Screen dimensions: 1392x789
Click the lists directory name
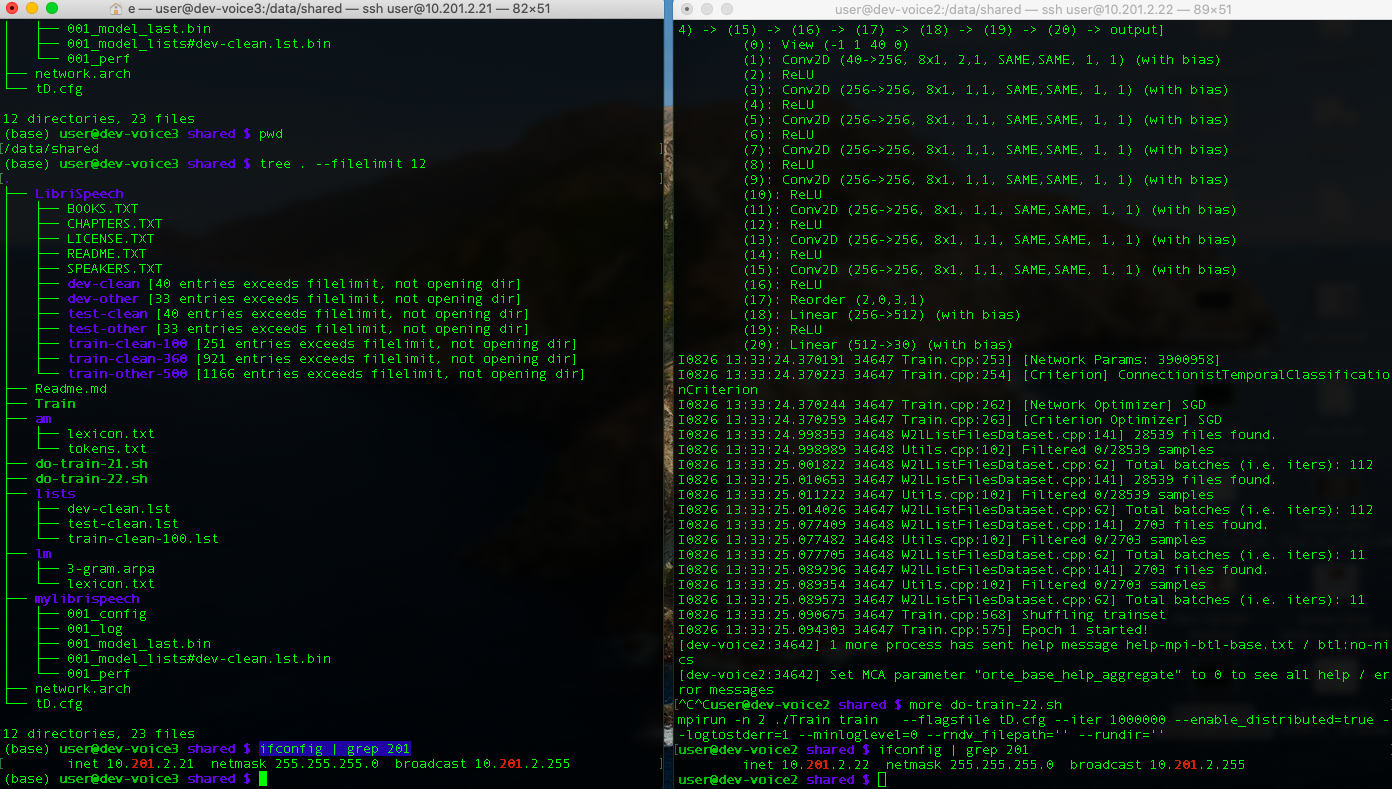55,494
